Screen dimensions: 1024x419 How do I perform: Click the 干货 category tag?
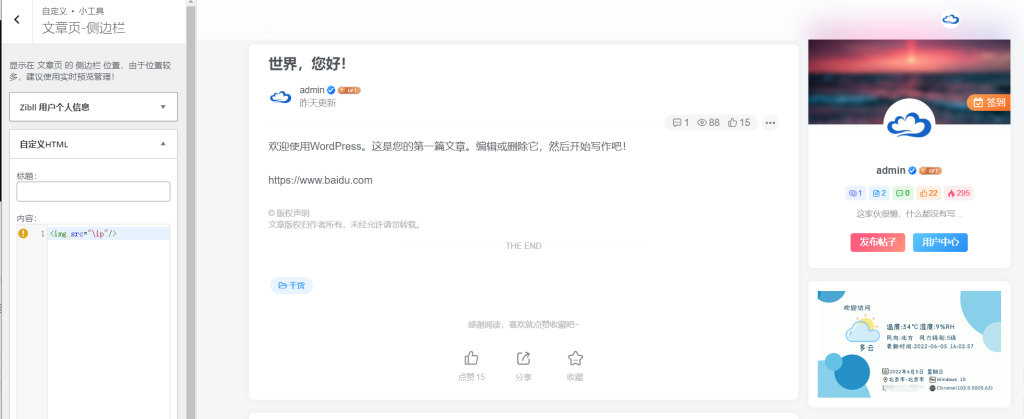click(x=291, y=286)
